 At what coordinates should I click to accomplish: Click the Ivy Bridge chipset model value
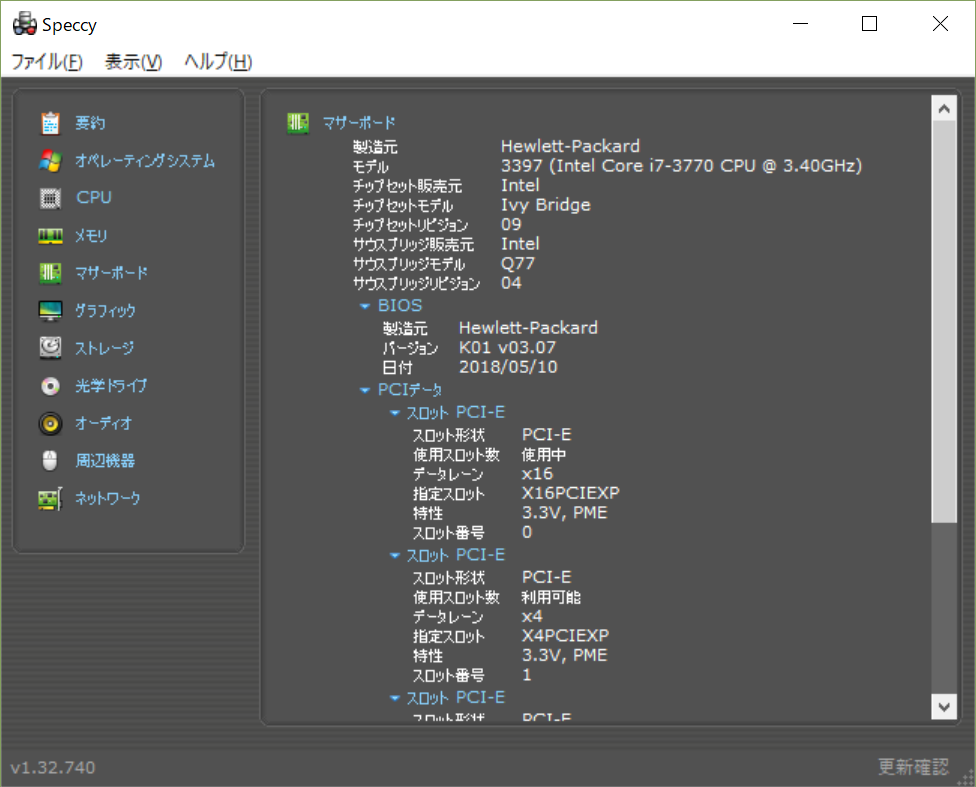546,205
